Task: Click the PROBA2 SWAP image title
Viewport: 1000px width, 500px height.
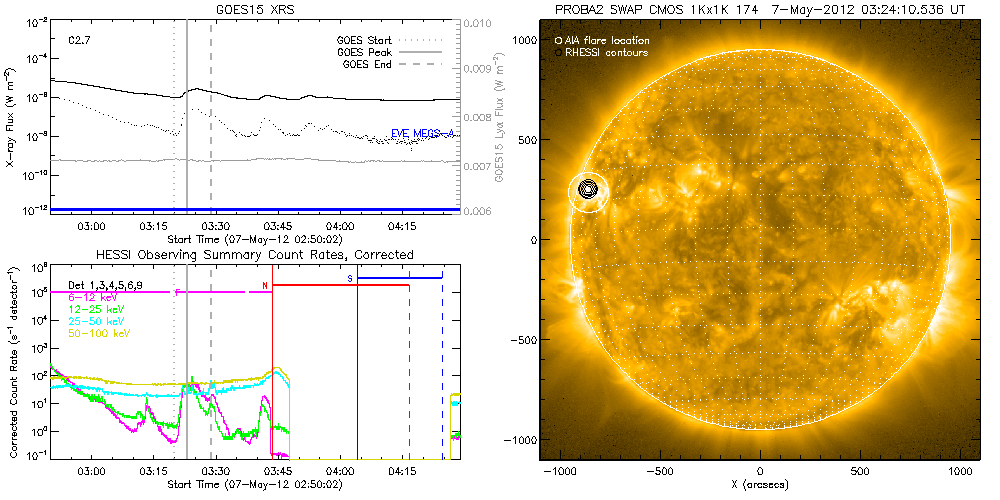Action: (x=760, y=9)
